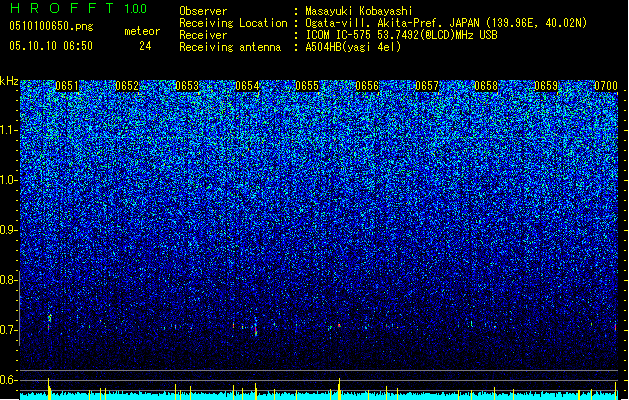
Task: Click the meteor count value 24
Action: pyautogui.click(x=145, y=46)
